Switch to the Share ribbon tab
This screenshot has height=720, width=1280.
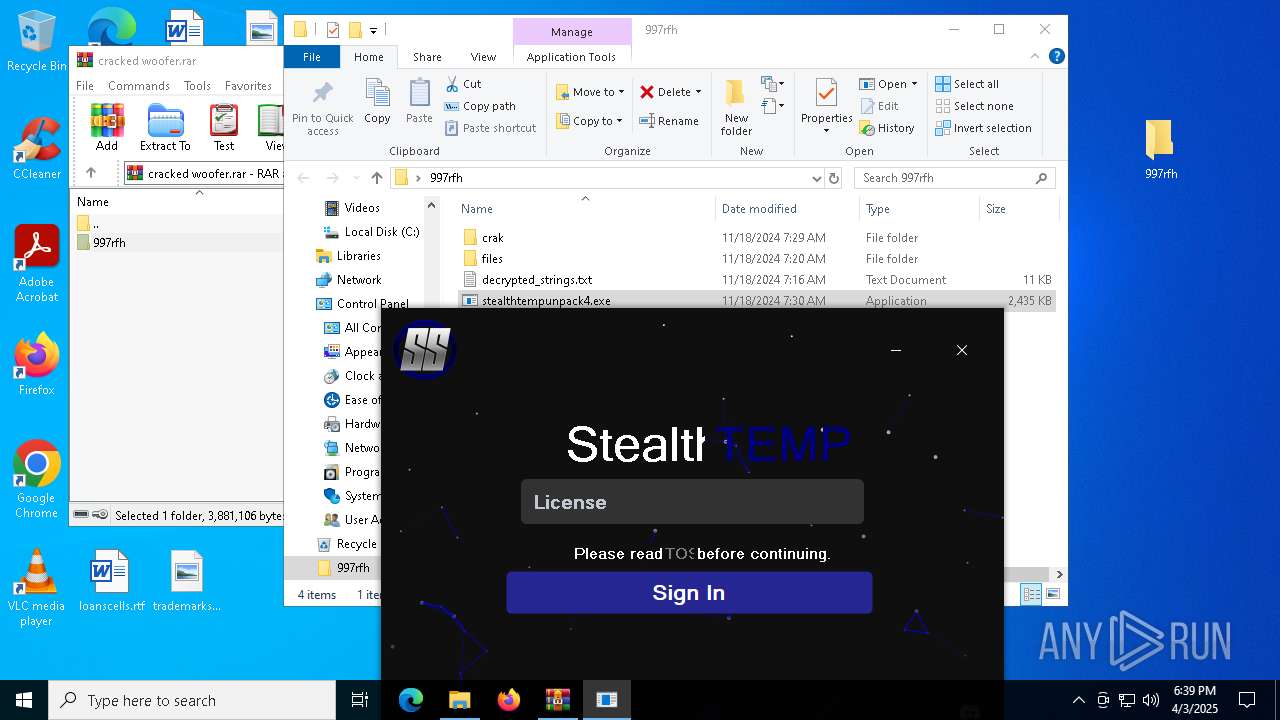427,57
